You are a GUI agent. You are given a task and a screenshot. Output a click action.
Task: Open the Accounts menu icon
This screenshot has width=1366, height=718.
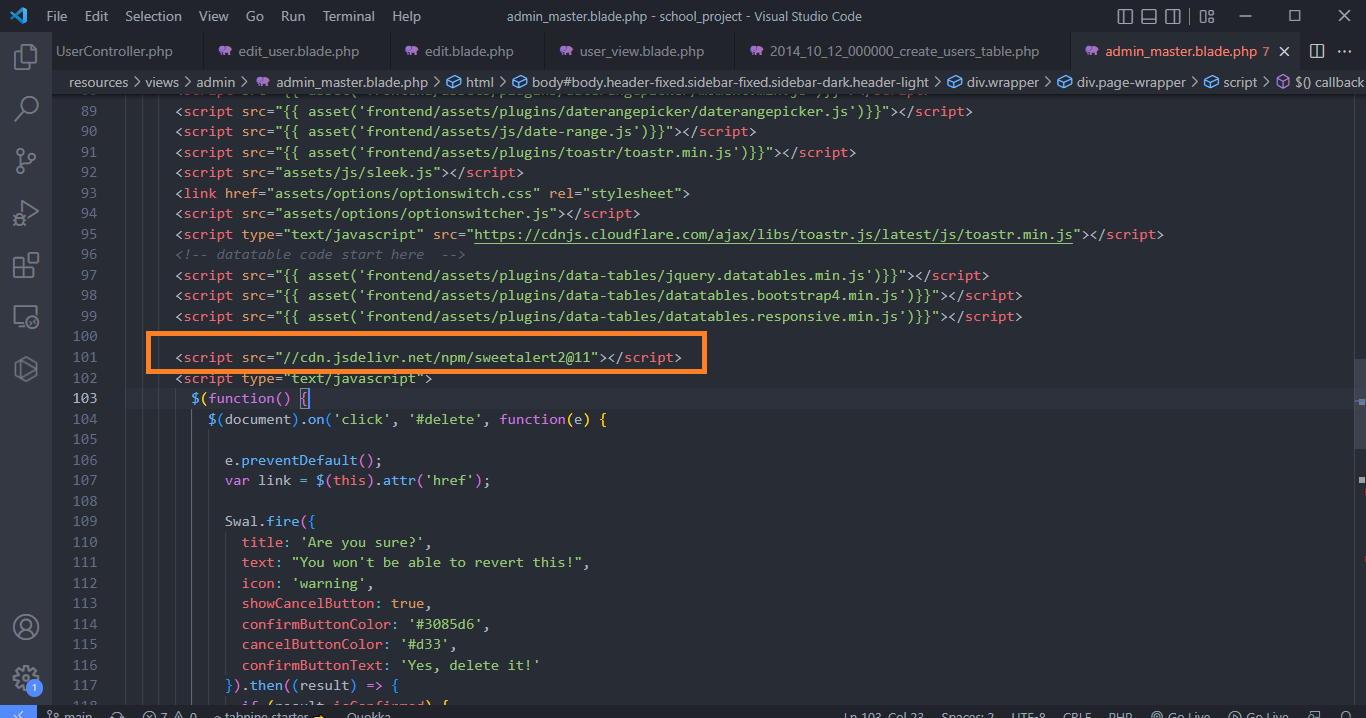coord(25,627)
